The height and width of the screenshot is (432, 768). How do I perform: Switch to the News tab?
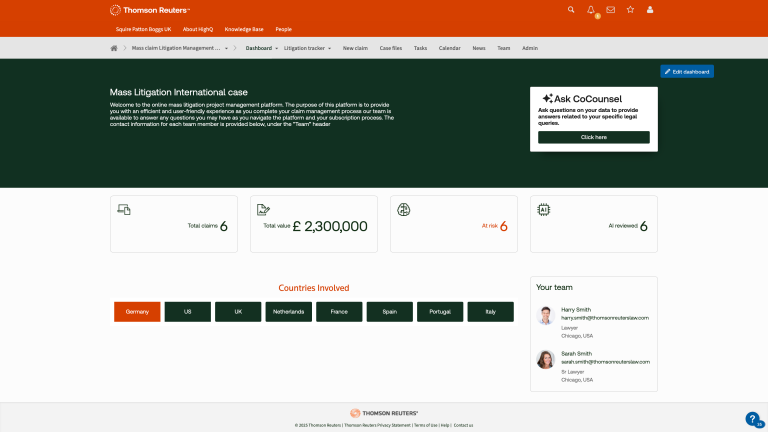[479, 48]
